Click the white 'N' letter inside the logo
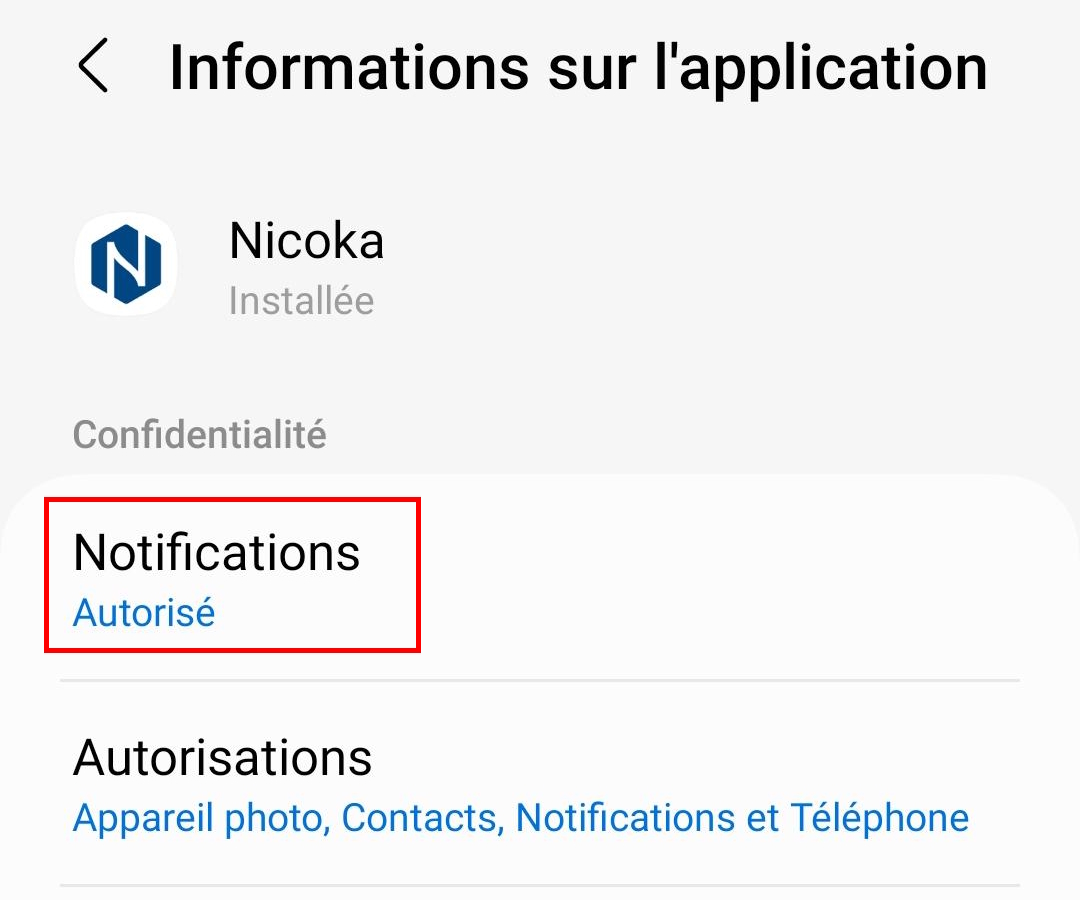Image resolution: width=1080 pixels, height=900 pixels. pos(126,264)
